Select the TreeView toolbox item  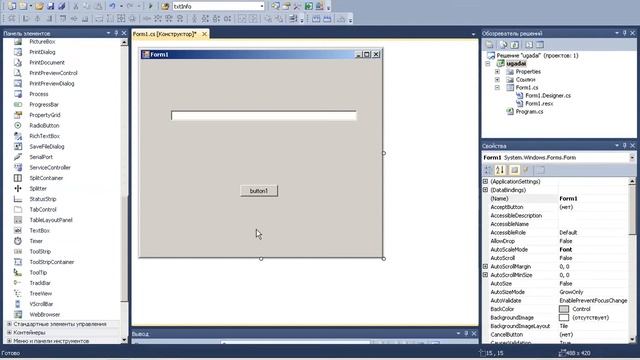pos(40,293)
